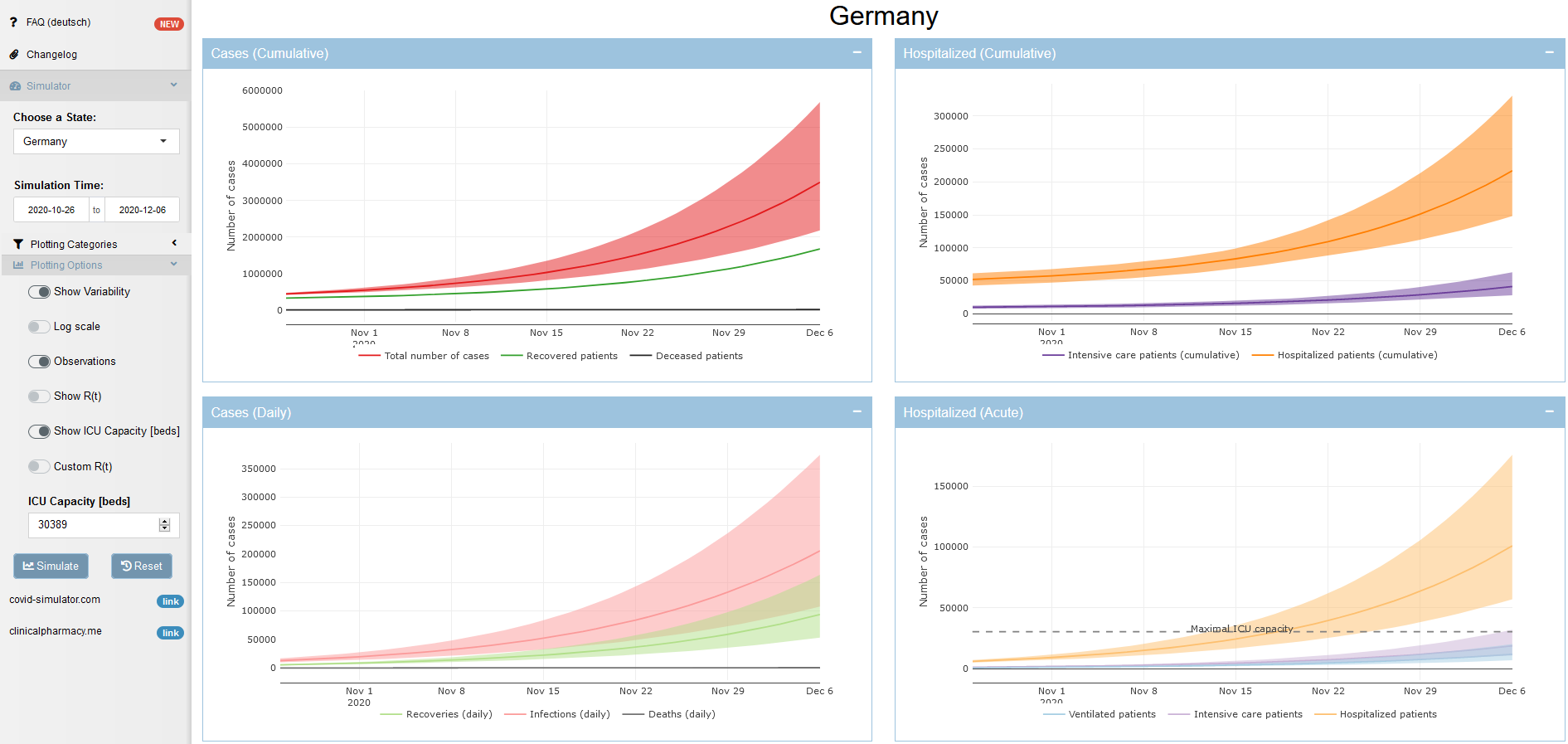
Task: Click the Hospitalized (Cumulative) panel header
Action: (1230, 53)
